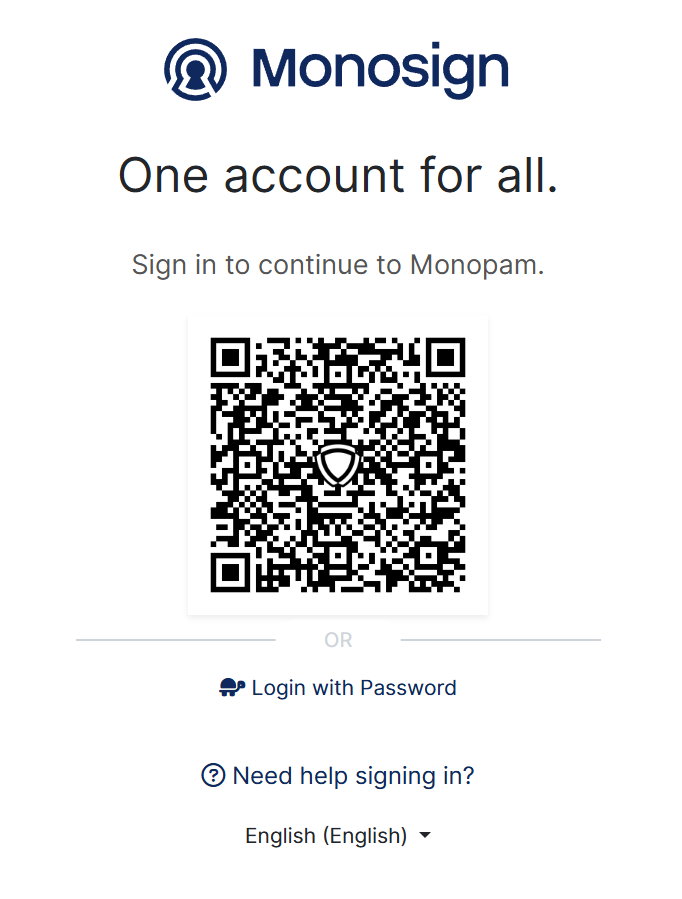682x899 pixels.
Task: Open the "Need help signing in?" link
Action: point(353,775)
